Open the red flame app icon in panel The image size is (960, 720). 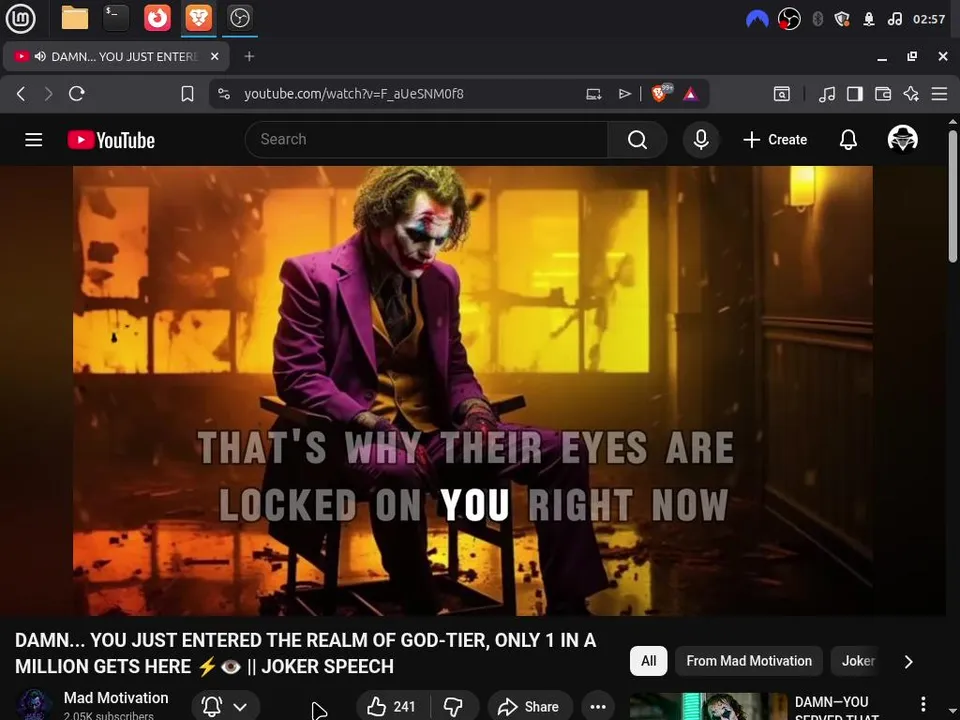pos(157,18)
